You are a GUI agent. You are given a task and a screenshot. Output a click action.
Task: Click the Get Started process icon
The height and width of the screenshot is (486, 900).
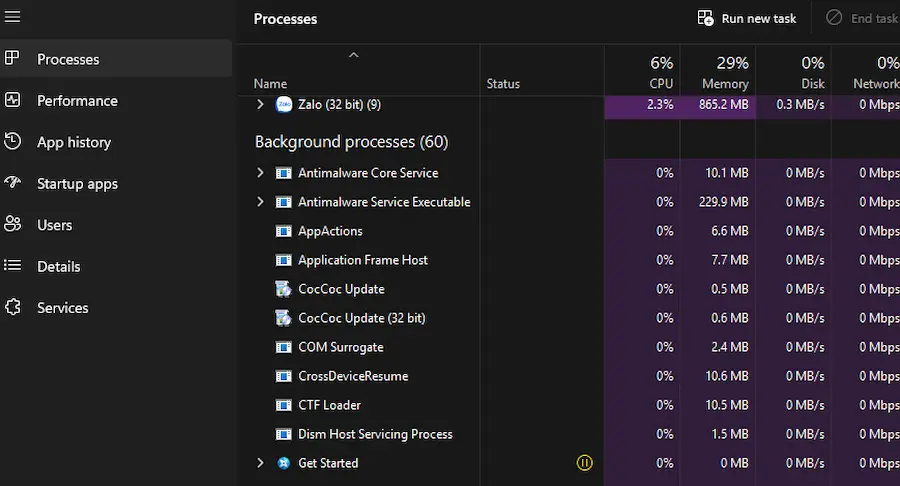coord(283,463)
